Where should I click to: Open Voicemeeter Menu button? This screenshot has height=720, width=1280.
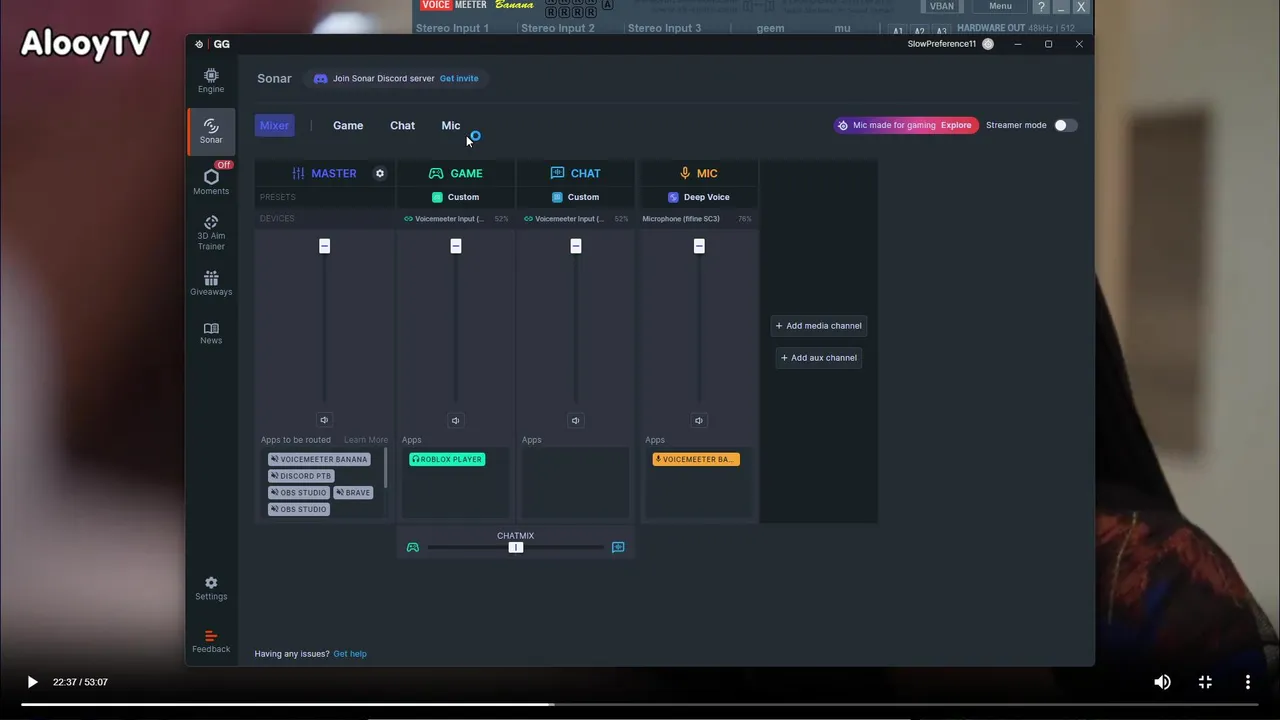point(1000,6)
